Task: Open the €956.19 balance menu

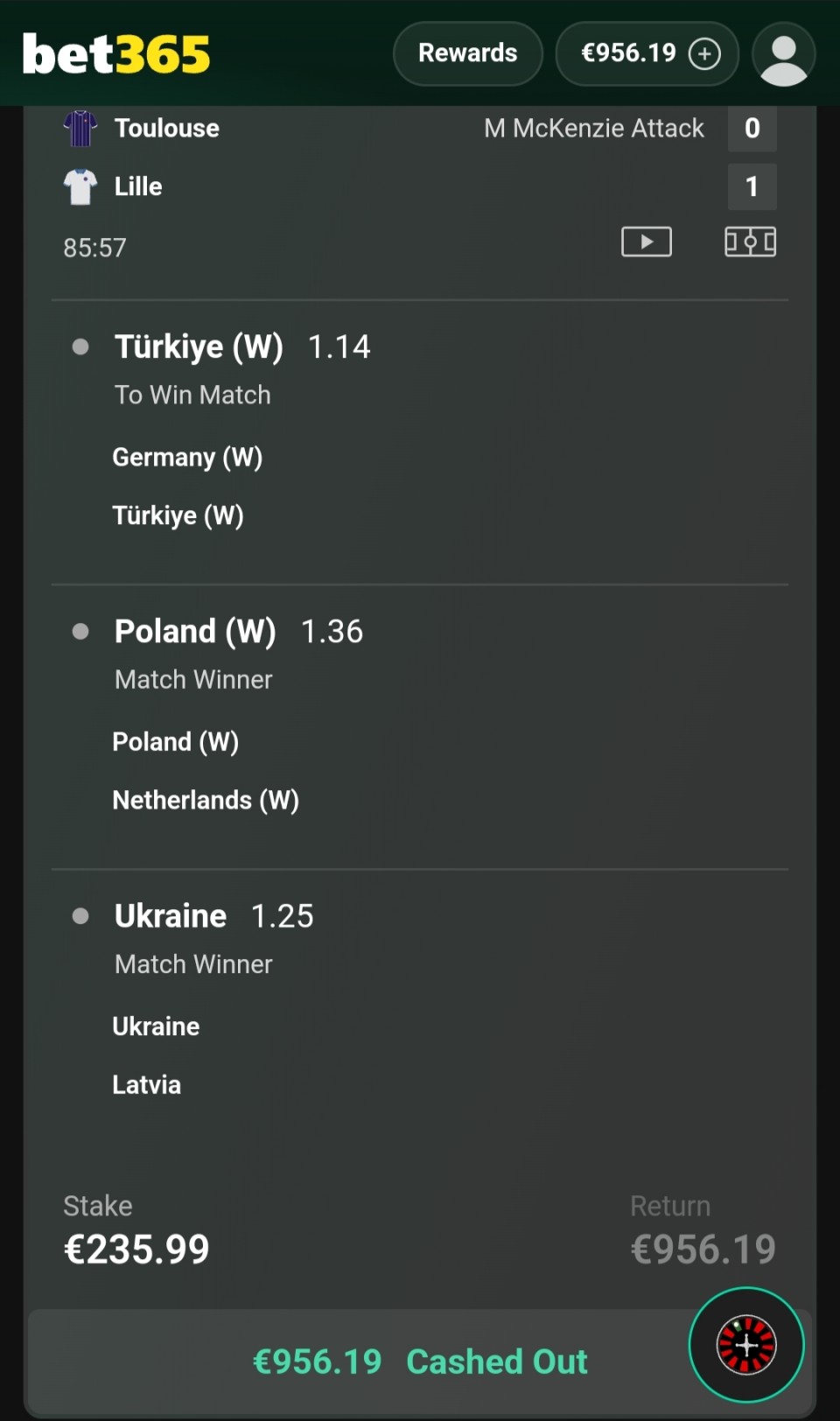Action: 647,54
